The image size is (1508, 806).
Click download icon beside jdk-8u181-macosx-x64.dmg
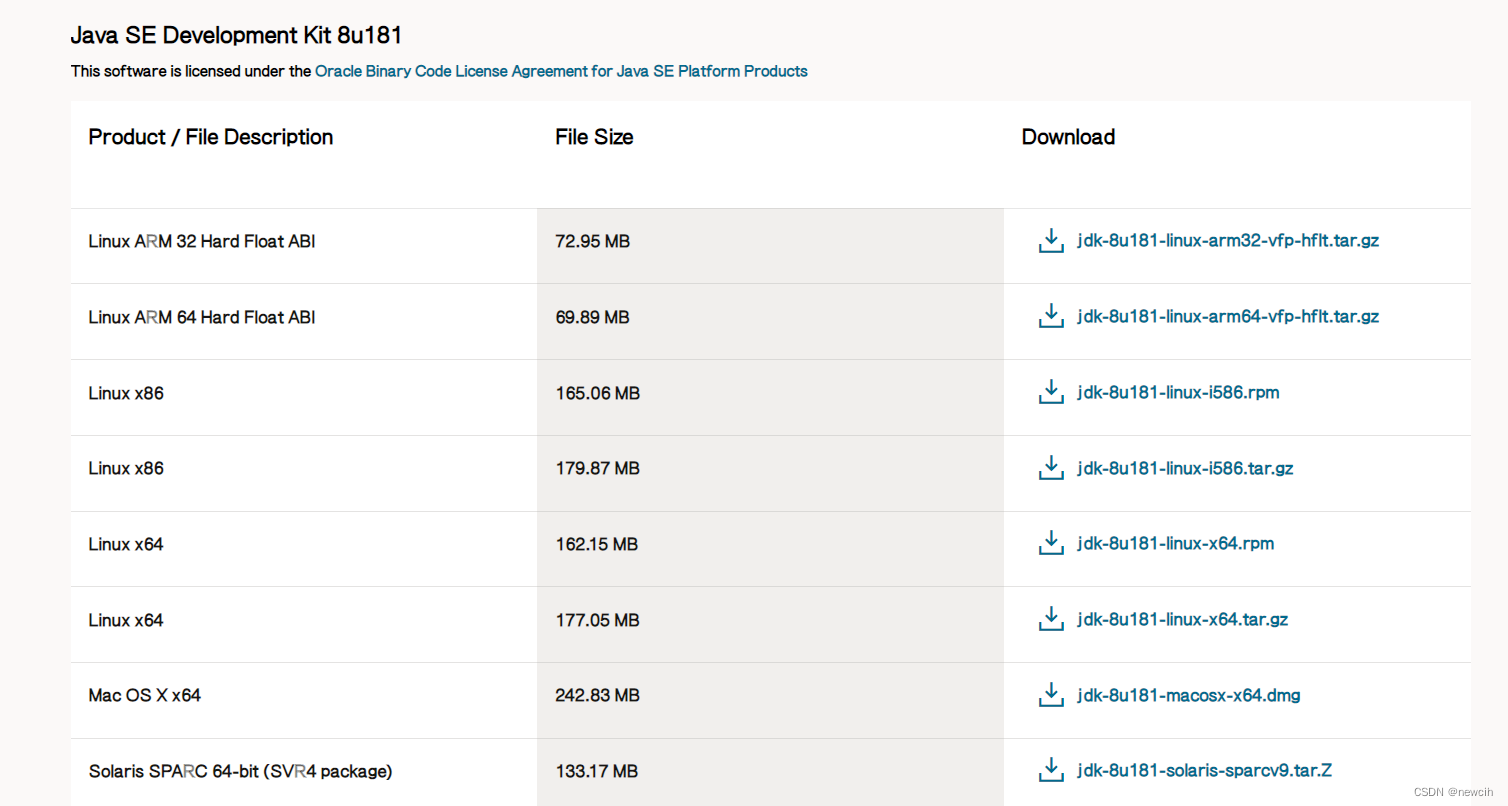(x=1051, y=695)
